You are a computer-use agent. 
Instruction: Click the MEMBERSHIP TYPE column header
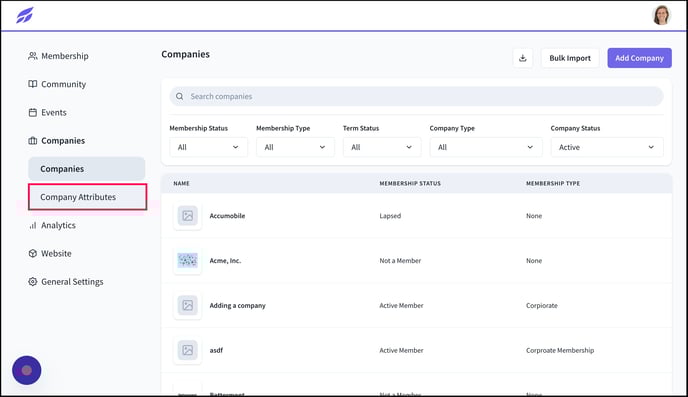pyautogui.click(x=553, y=183)
